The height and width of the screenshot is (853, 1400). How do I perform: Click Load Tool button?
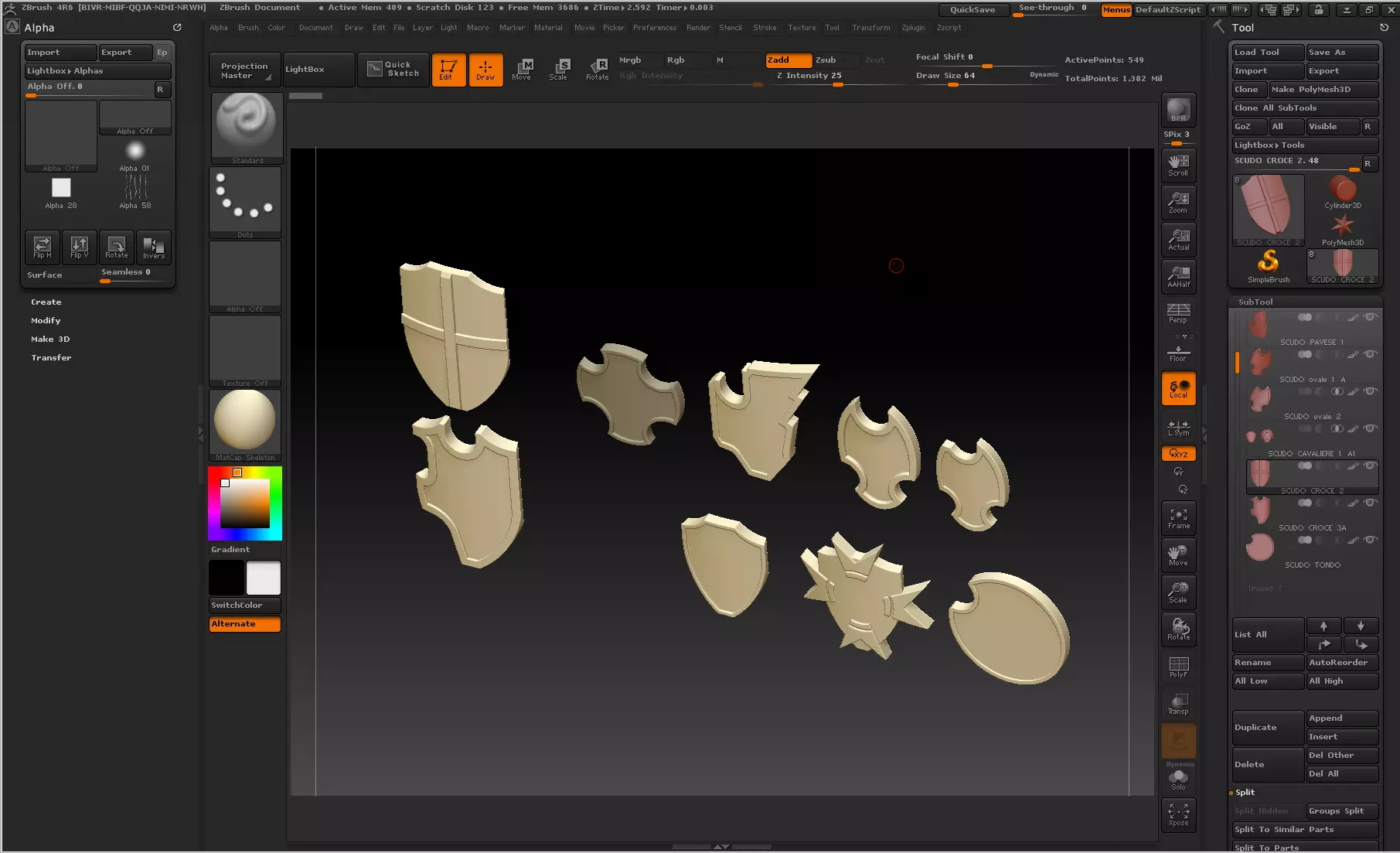(x=1268, y=53)
